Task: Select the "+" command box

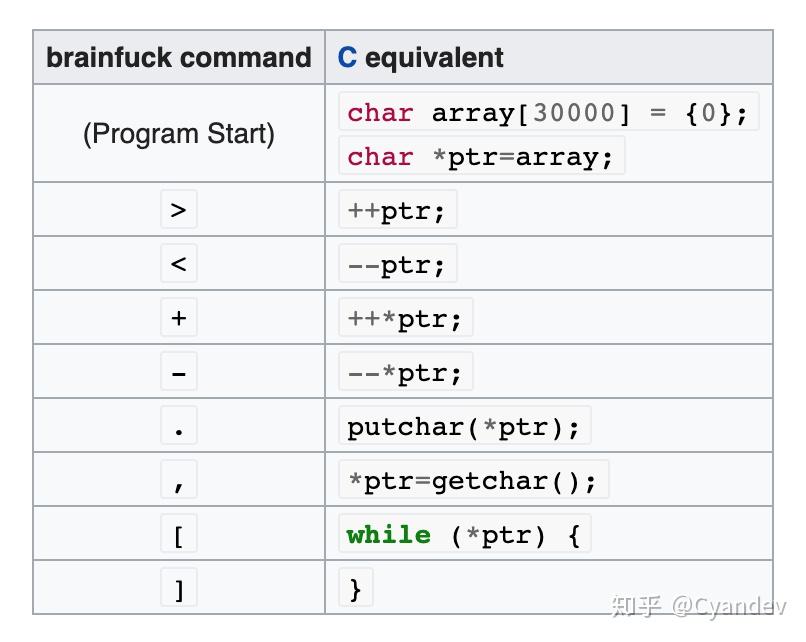Action: coord(179,318)
